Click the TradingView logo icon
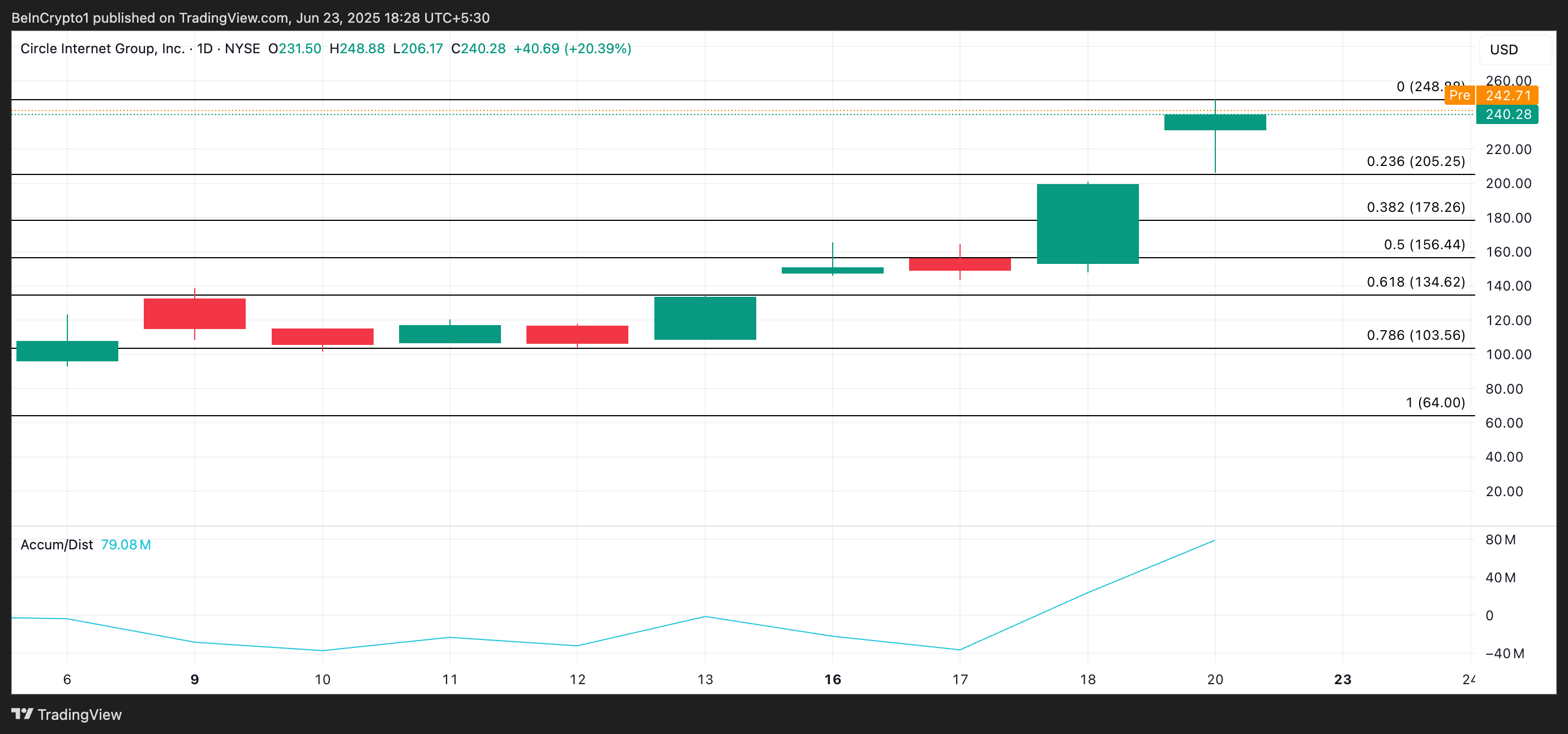The width and height of the screenshot is (1568, 734). [22, 714]
